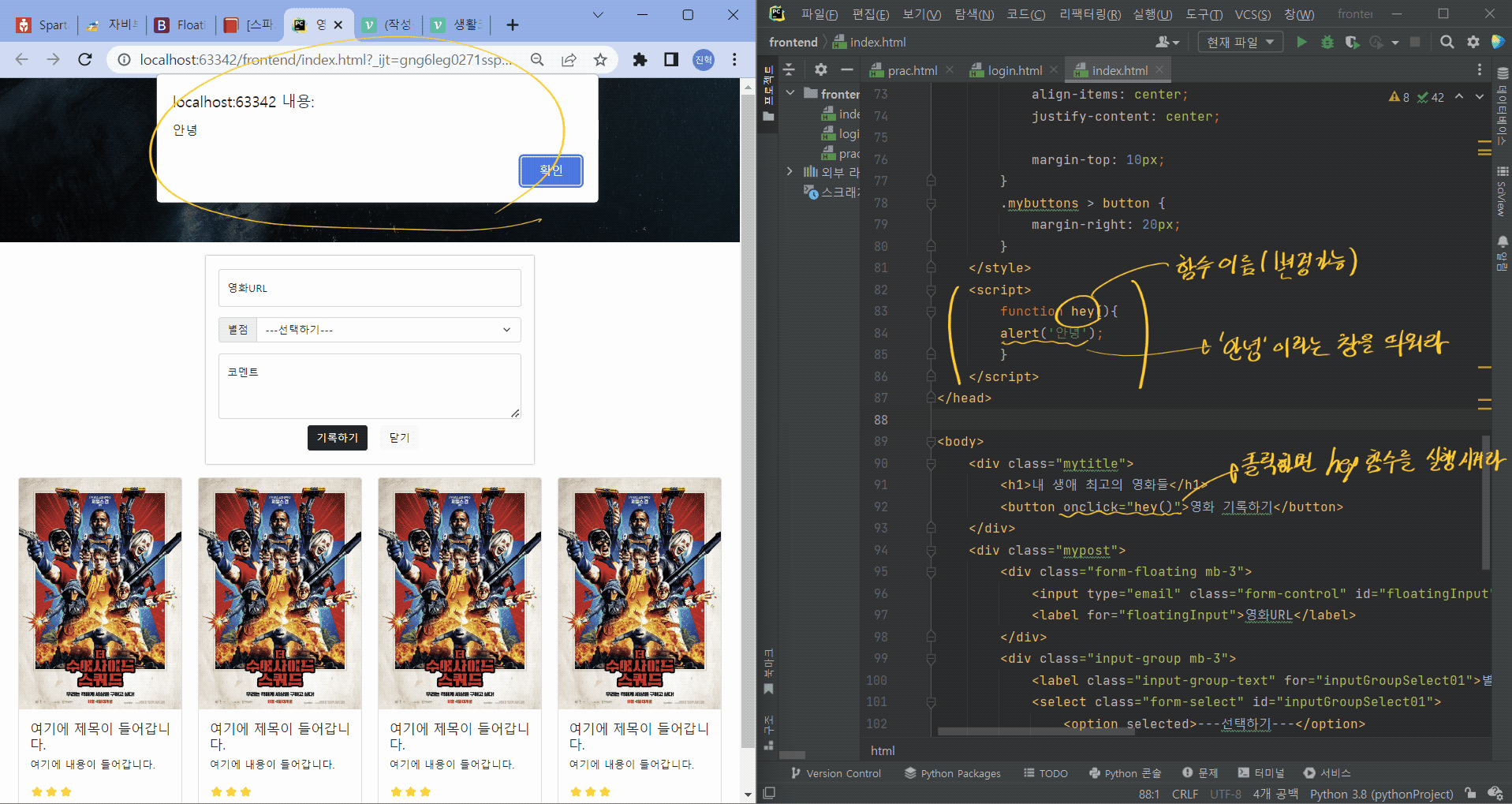
Task: Open Python Packages tool window
Action: pos(953,773)
